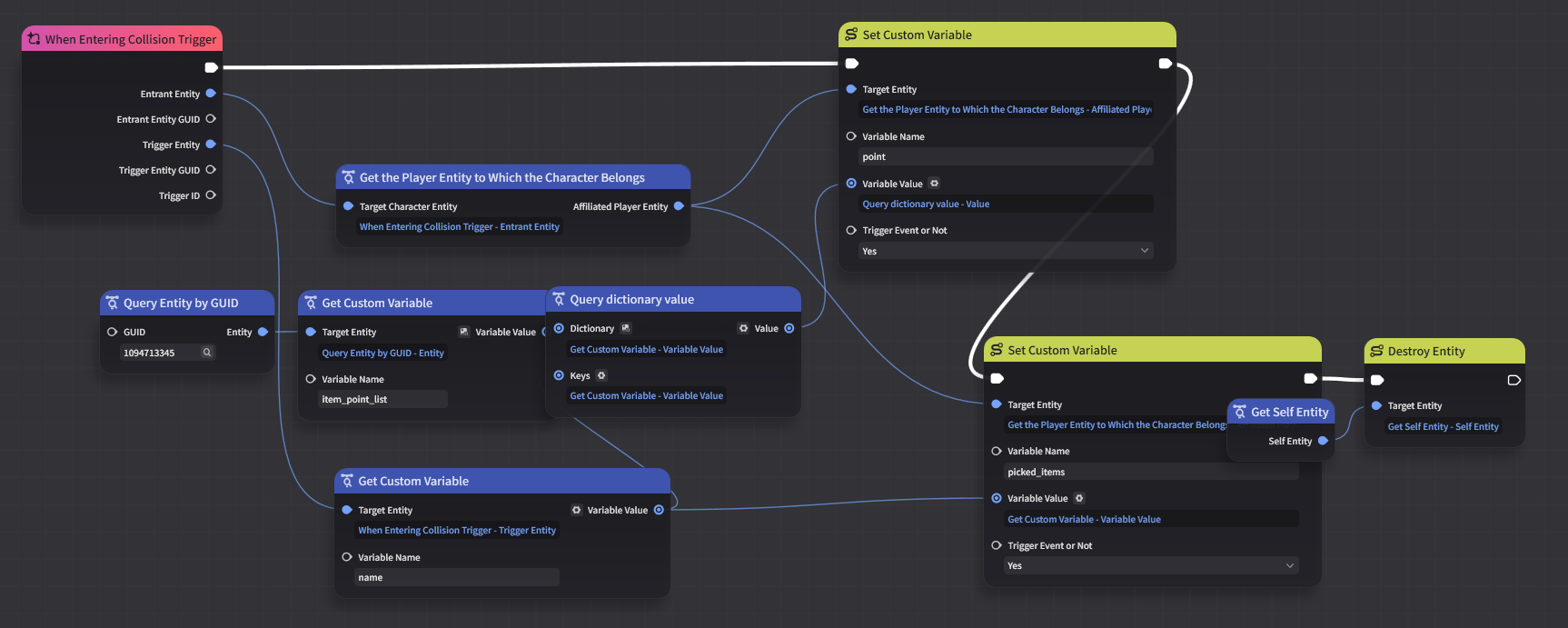Click Get Custom Variable link under Keys
The width and height of the screenshot is (1568, 628).
[647, 395]
